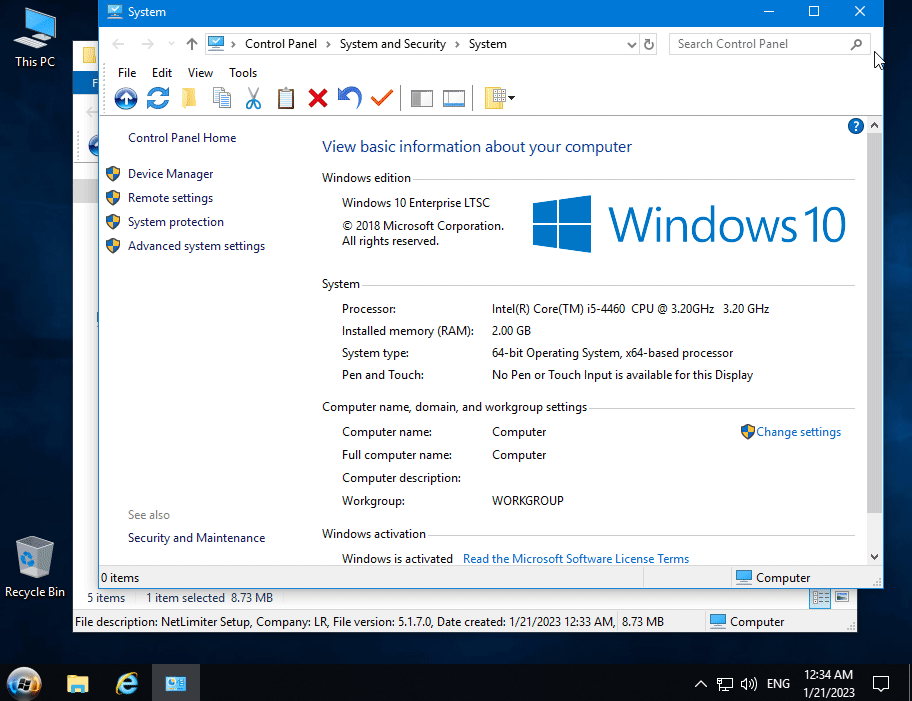Click the volume speaker tray icon

(749, 684)
